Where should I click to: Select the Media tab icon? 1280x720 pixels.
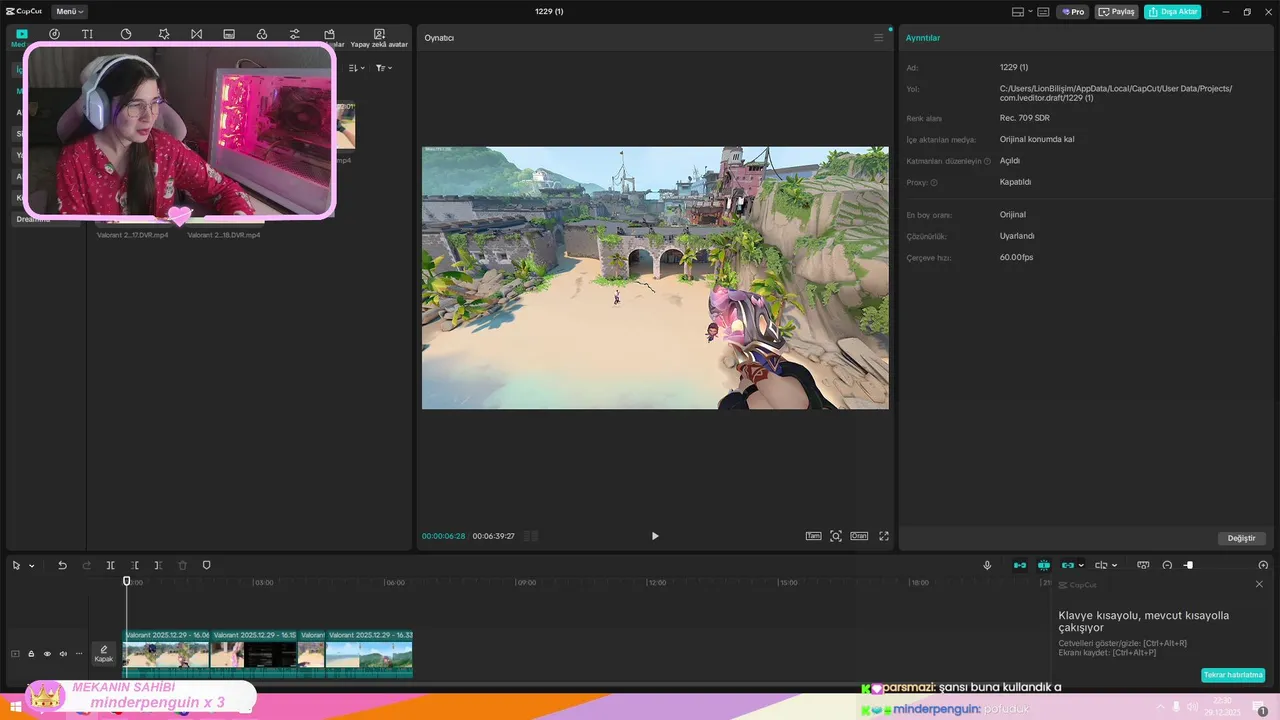21,34
